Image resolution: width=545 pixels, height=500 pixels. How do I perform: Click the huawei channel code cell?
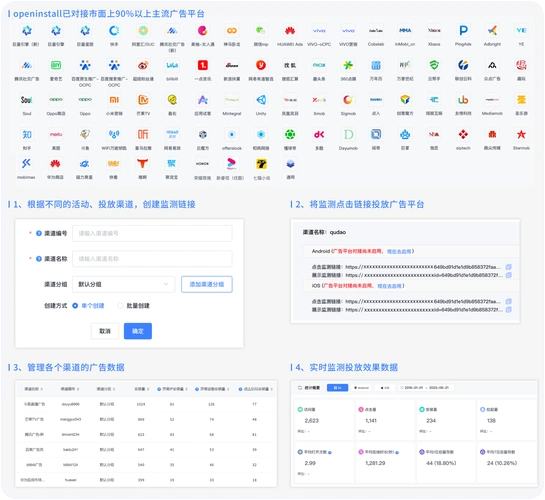(71, 480)
